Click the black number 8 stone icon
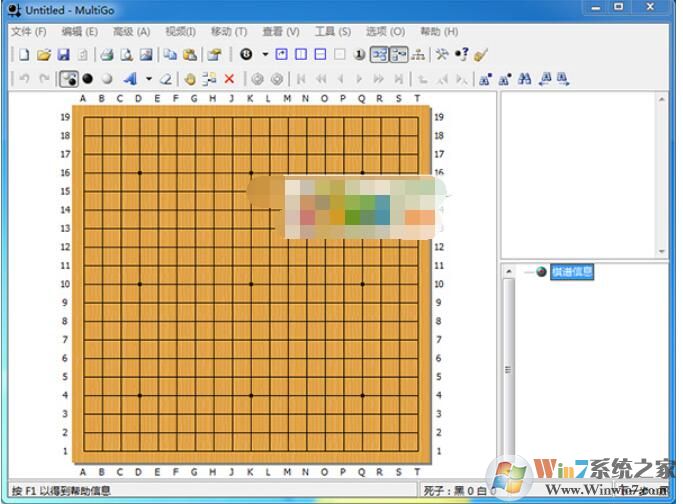This screenshot has width=683, height=504. (246, 54)
